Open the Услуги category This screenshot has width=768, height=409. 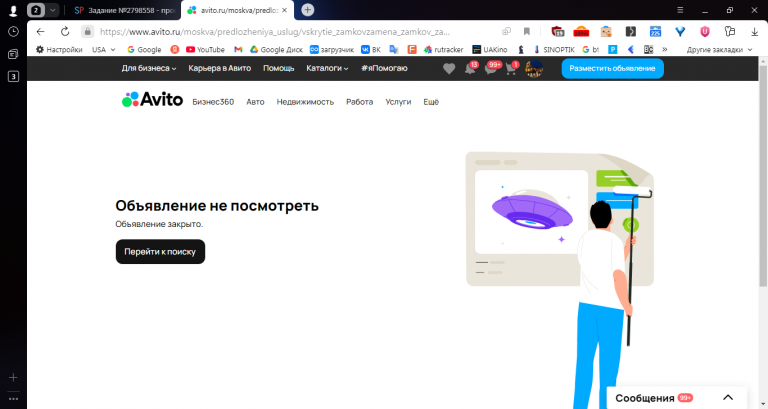[x=398, y=102]
